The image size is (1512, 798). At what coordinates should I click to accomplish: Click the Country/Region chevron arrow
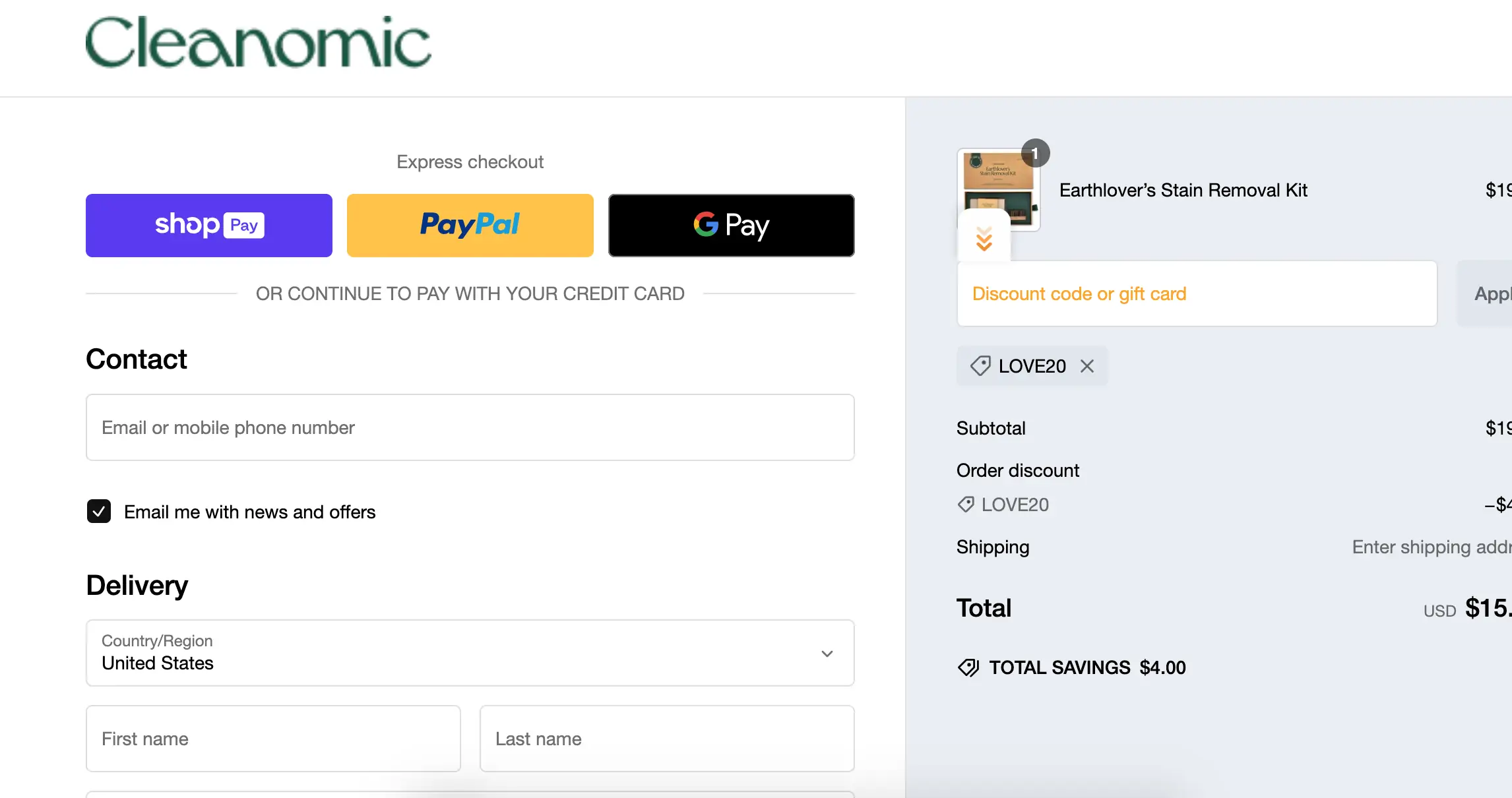[827, 654]
